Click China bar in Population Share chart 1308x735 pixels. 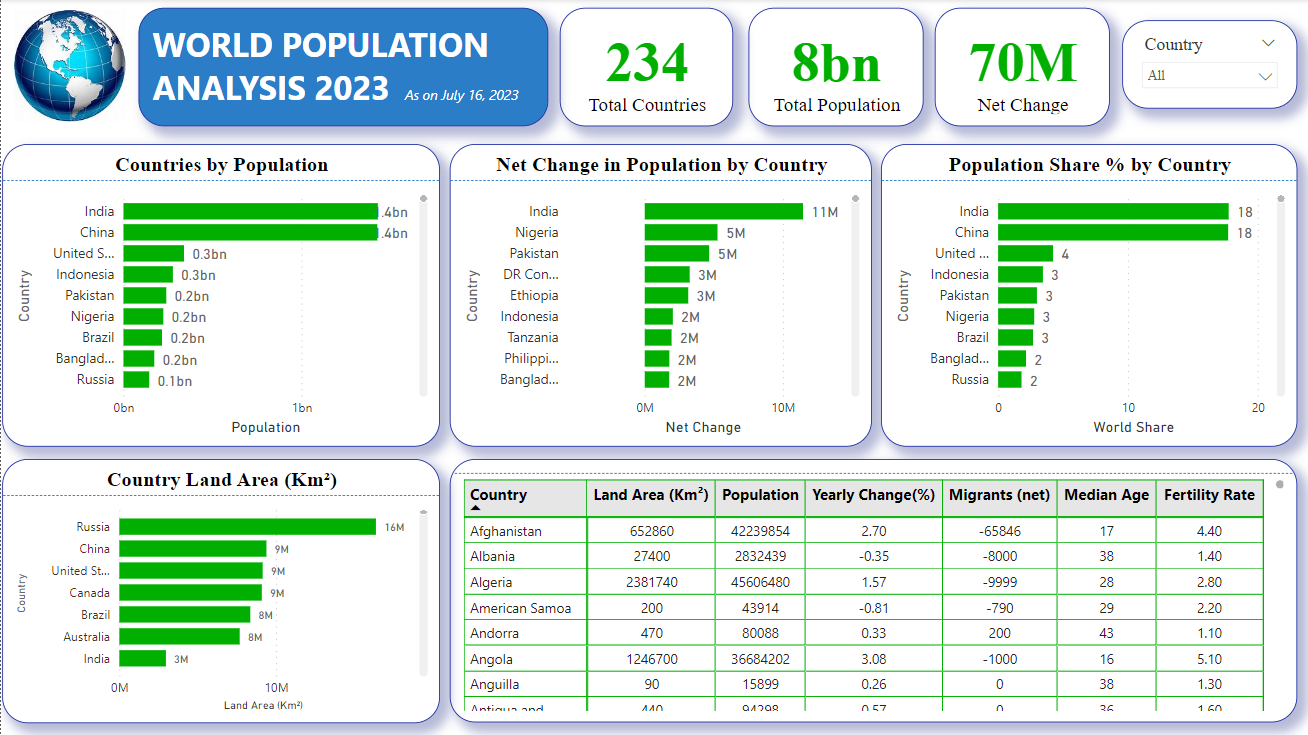(x=1112, y=233)
